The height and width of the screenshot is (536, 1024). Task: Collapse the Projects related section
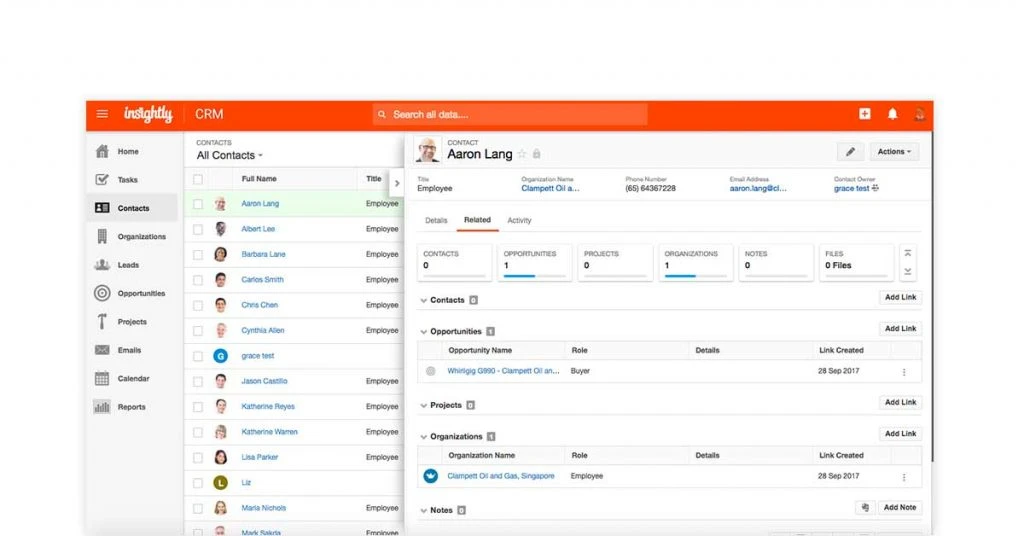[424, 405]
